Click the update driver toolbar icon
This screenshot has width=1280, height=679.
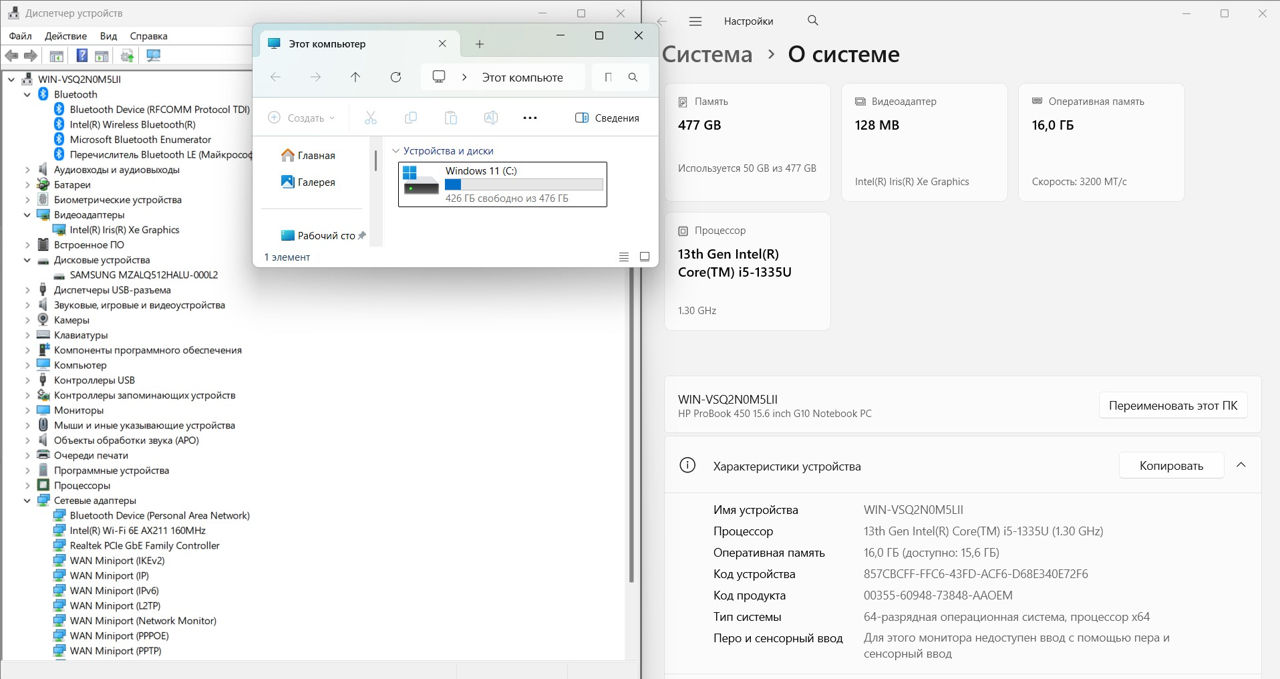point(127,56)
